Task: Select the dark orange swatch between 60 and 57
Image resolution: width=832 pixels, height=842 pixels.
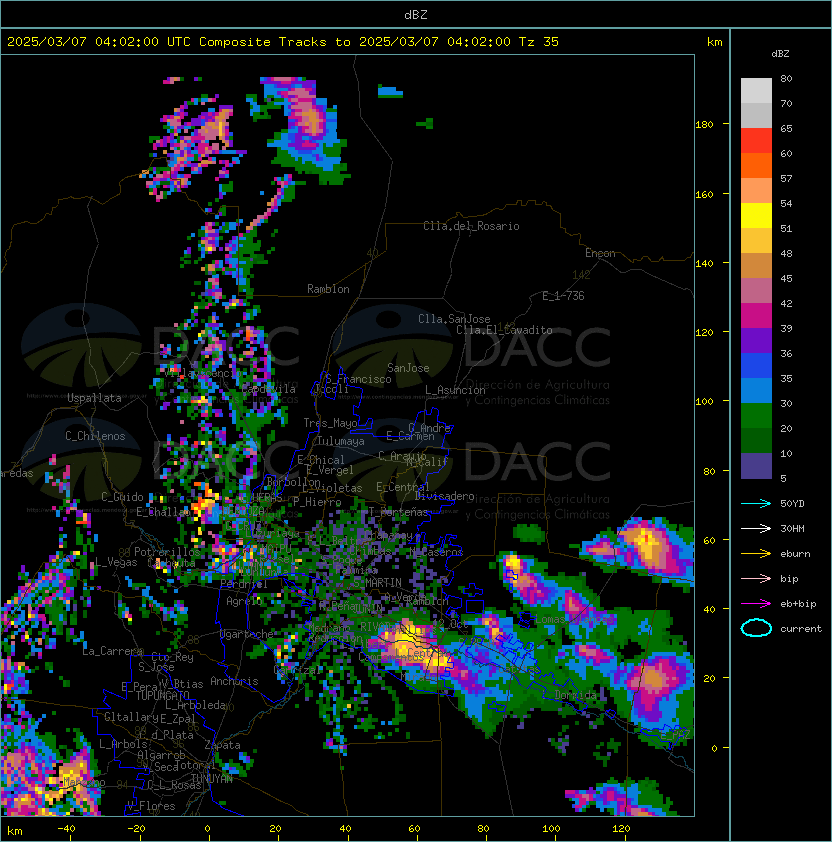Action: coord(756,166)
